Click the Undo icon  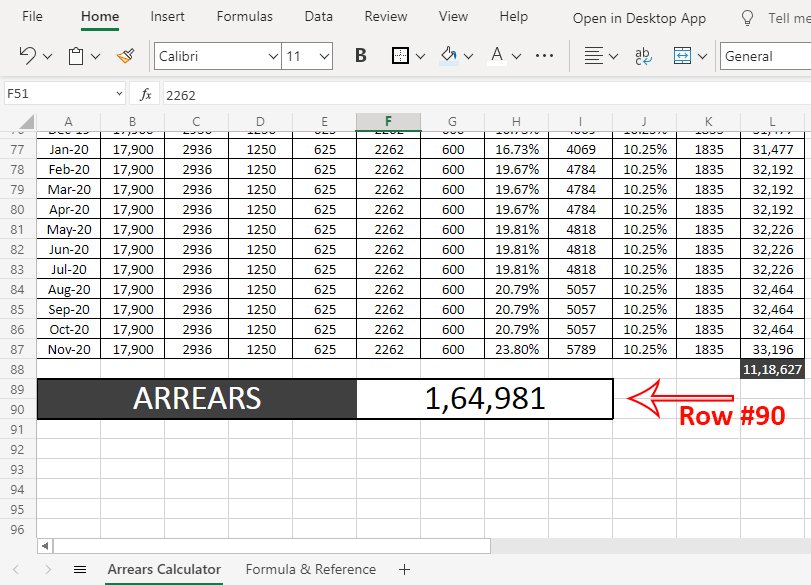click(28, 56)
